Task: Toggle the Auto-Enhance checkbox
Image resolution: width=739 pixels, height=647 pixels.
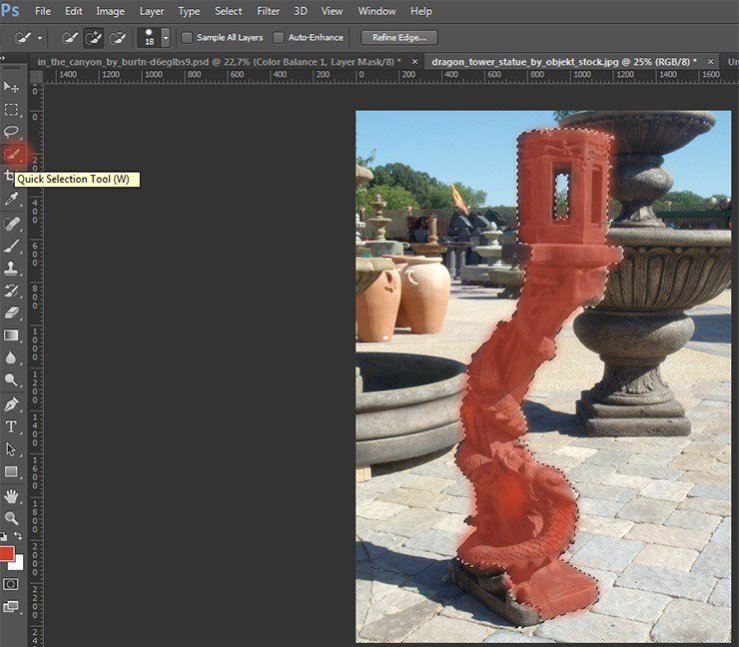Action: 279,37
